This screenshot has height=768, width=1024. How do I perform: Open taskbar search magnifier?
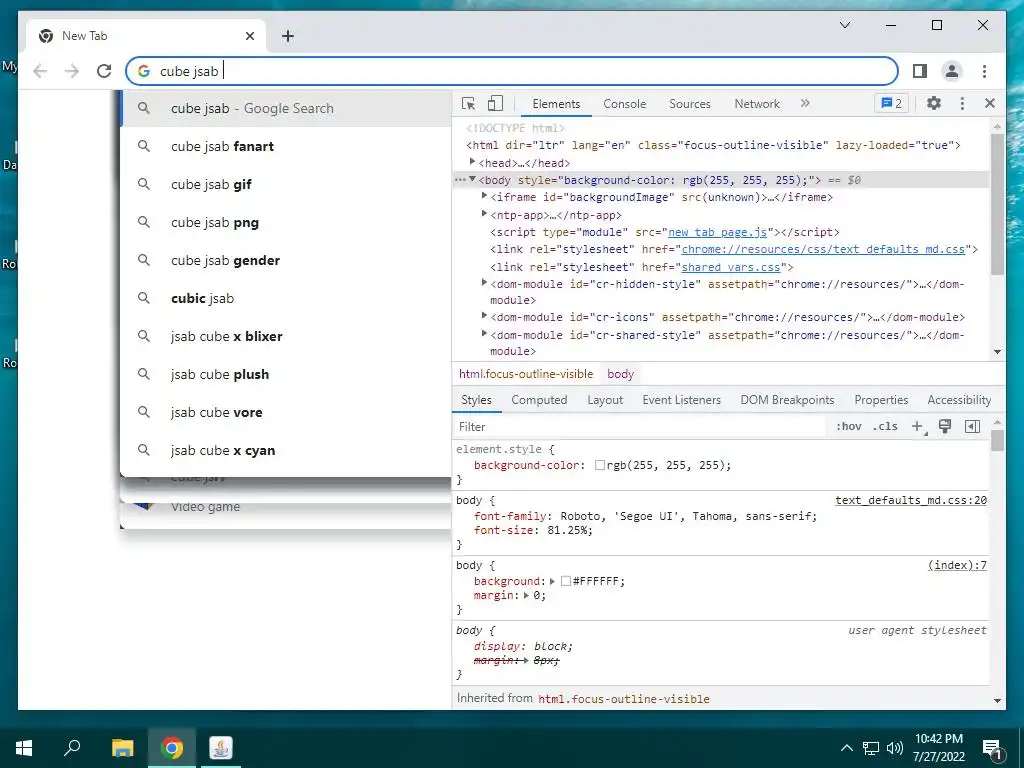[72, 748]
